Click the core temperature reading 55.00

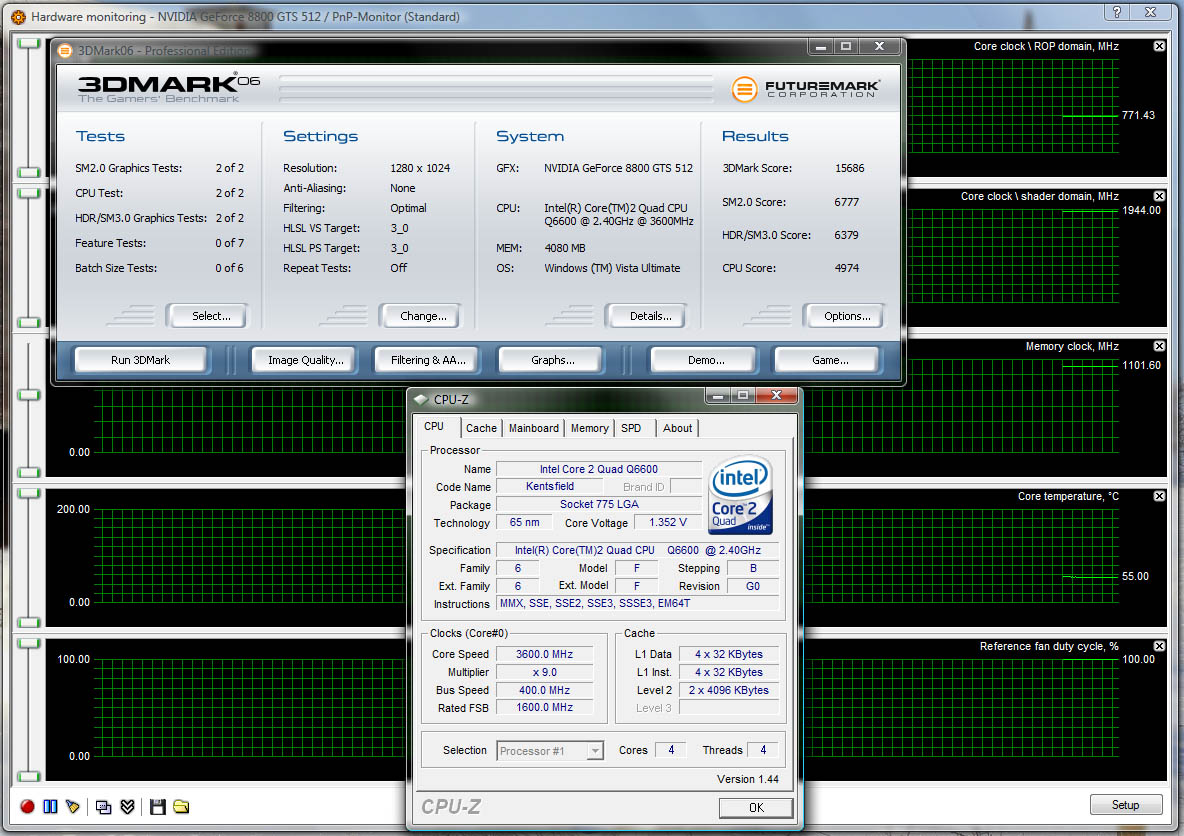[1135, 576]
